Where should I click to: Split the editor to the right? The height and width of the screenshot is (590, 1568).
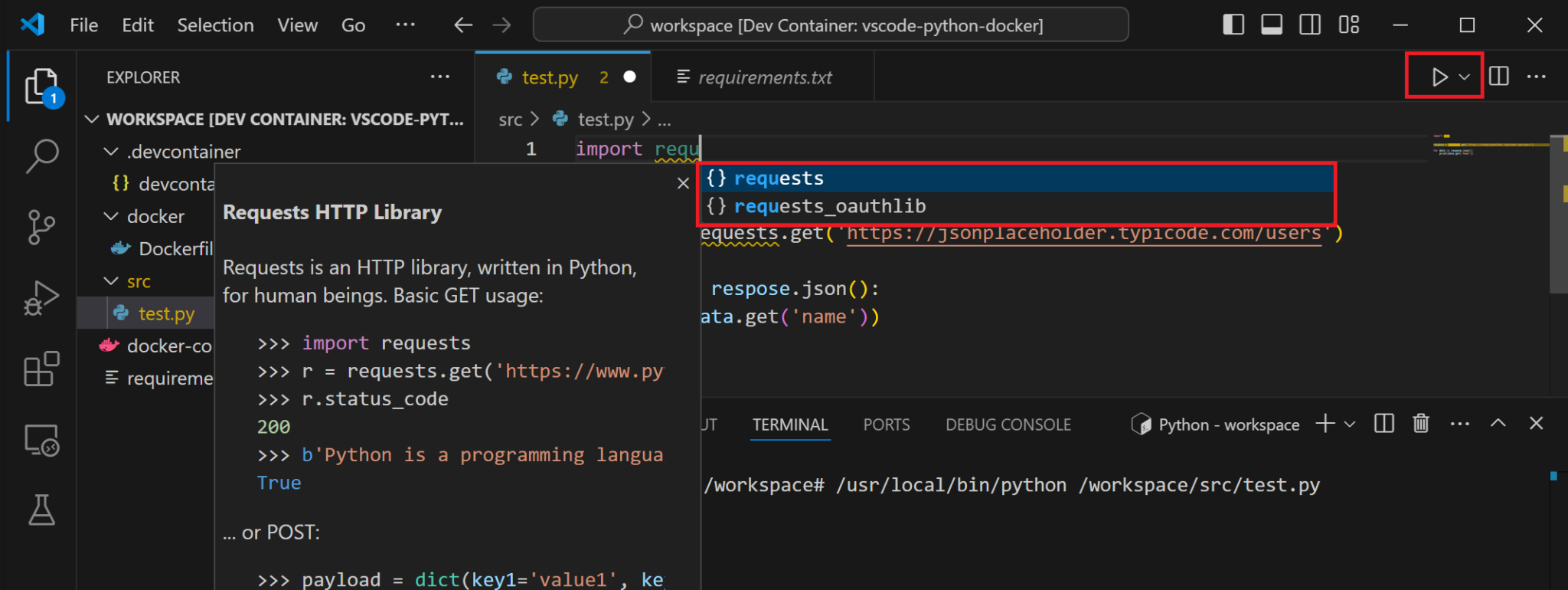1499,77
